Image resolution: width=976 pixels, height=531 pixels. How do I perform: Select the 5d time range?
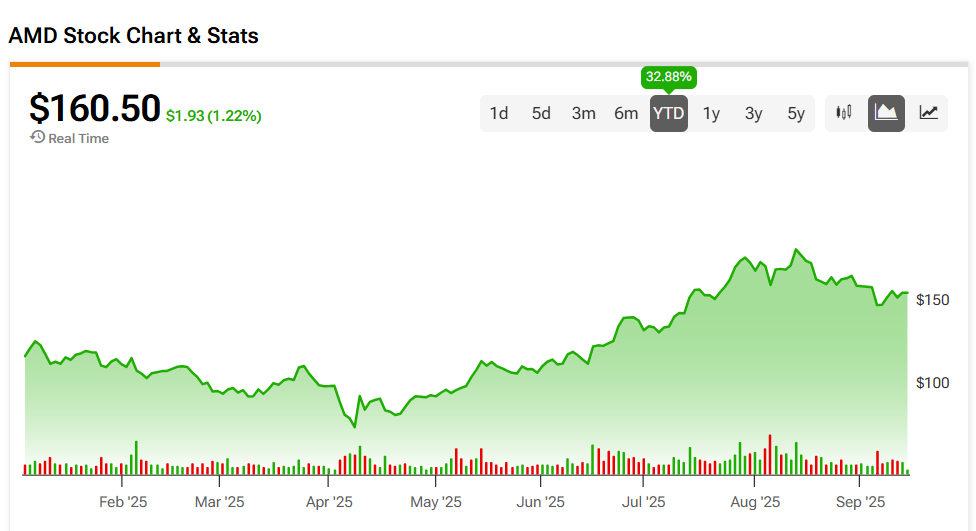(x=541, y=113)
